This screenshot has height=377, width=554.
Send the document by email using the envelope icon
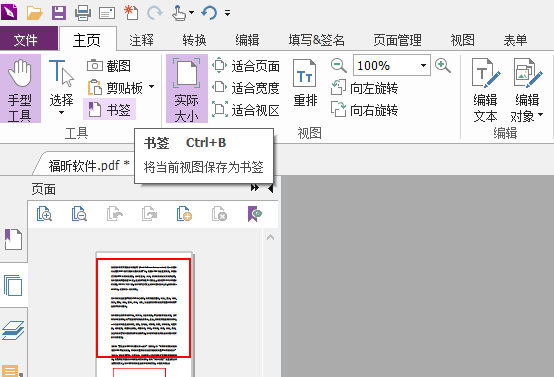tap(107, 13)
